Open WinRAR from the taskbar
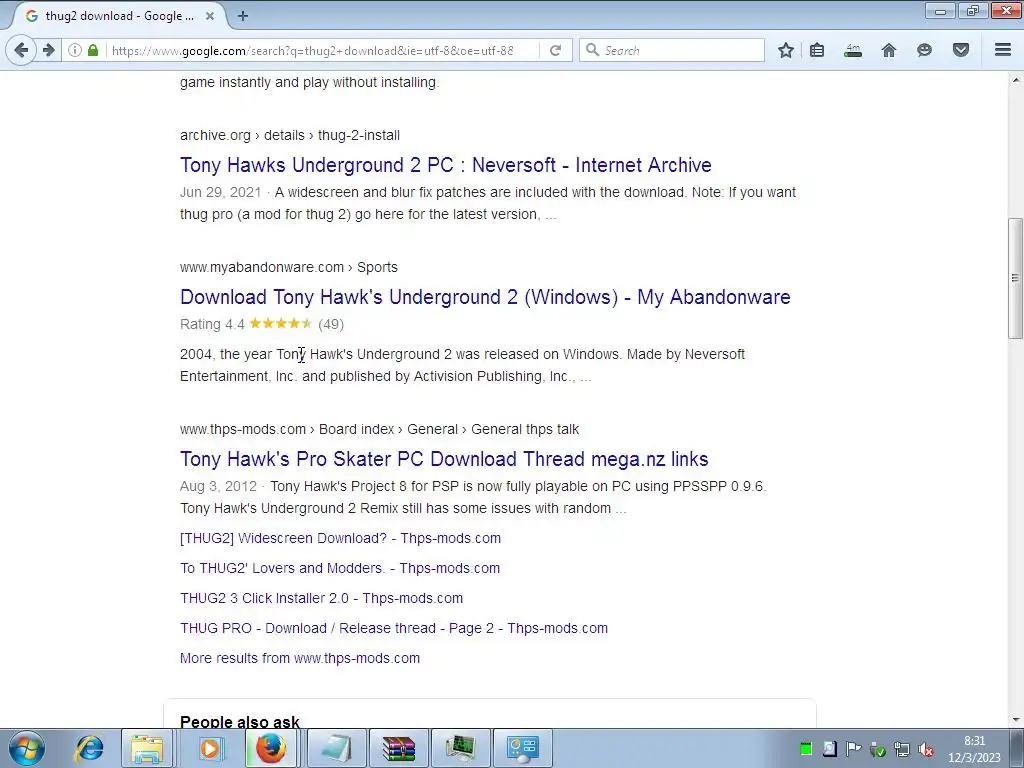1024x768 pixels. point(399,748)
